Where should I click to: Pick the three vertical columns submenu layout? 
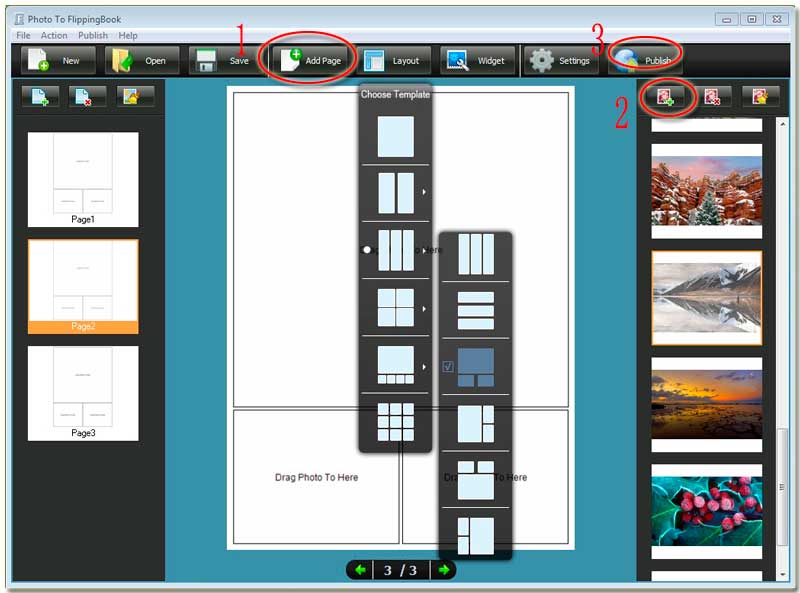pyautogui.click(x=476, y=254)
